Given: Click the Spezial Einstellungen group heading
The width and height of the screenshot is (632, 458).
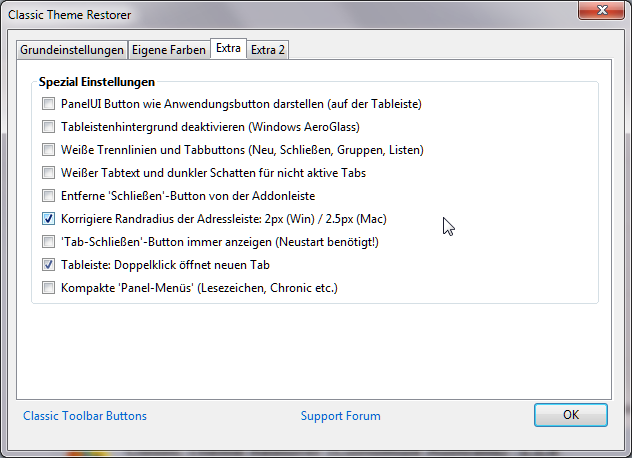Looking at the screenshot, I should [x=97, y=81].
